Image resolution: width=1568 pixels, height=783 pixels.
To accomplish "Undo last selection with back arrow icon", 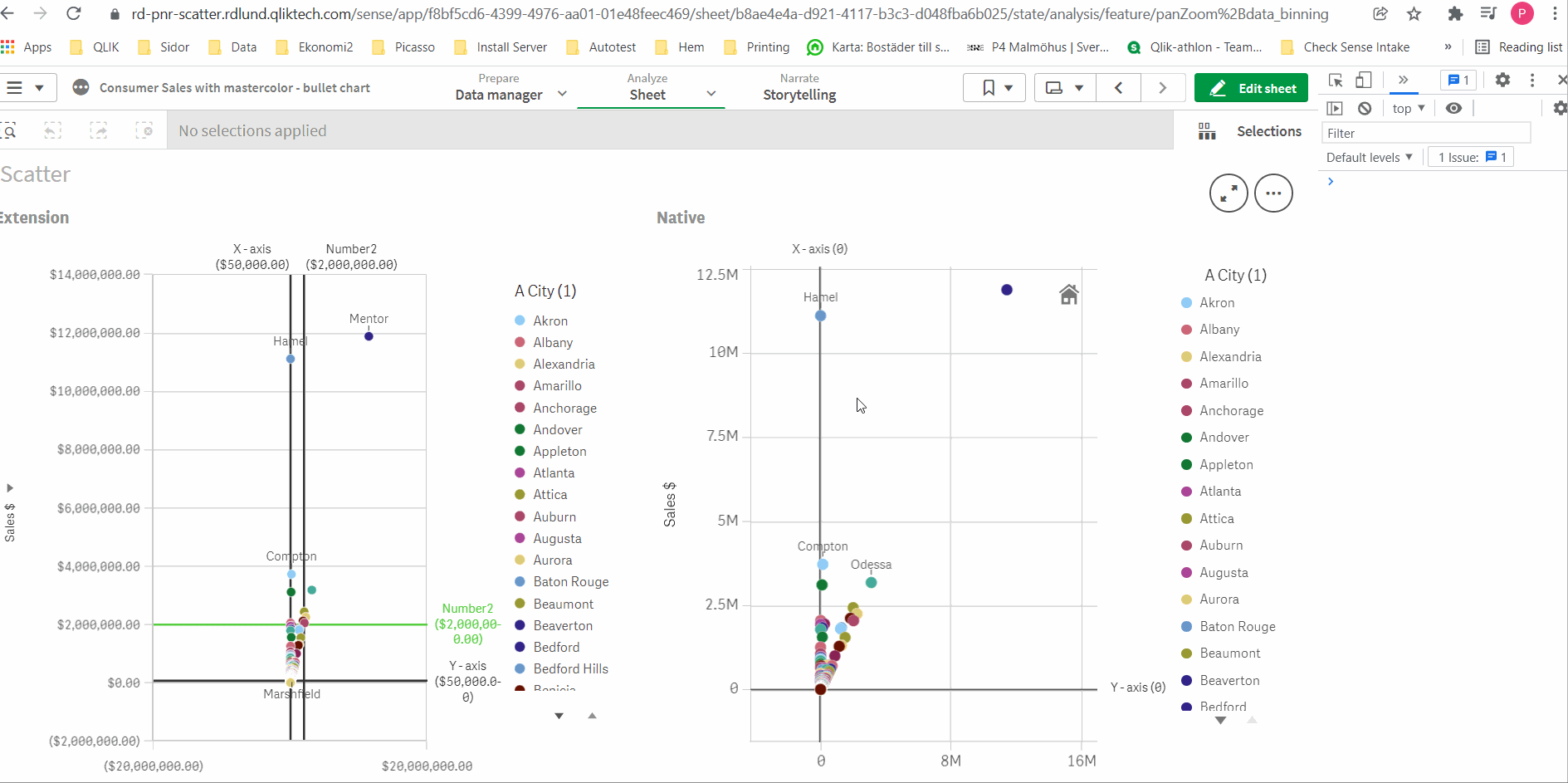I will point(52,130).
